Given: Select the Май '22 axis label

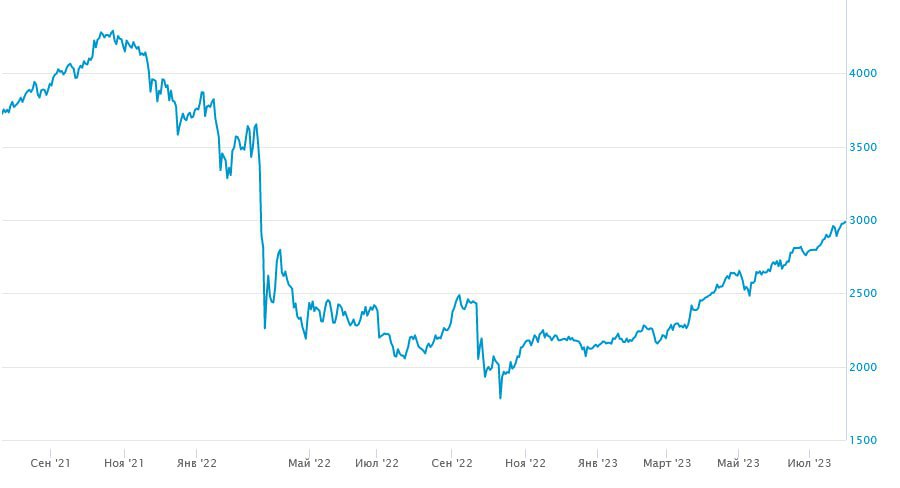Looking at the screenshot, I should (x=309, y=463).
